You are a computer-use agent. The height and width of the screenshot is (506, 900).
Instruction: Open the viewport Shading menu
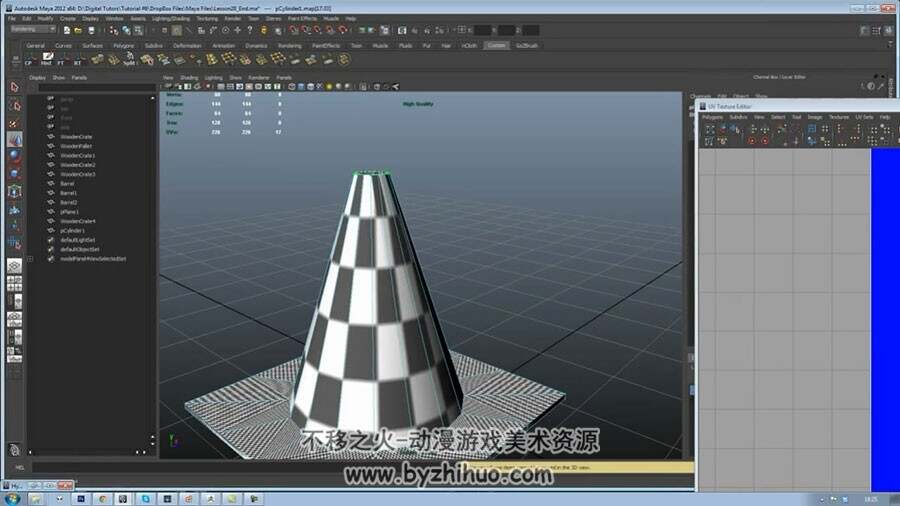click(189, 77)
